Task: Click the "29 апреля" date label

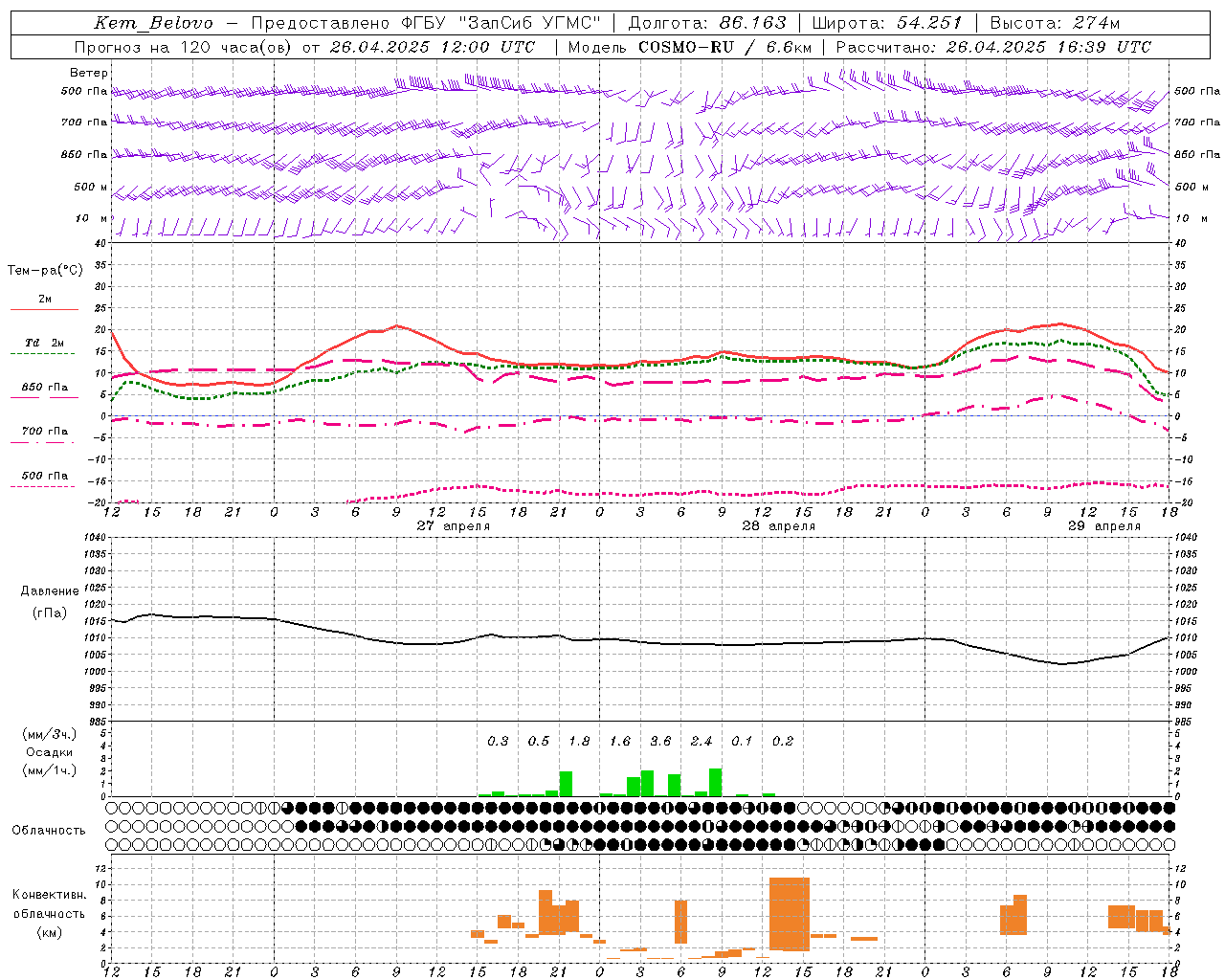Action: (x=1104, y=526)
